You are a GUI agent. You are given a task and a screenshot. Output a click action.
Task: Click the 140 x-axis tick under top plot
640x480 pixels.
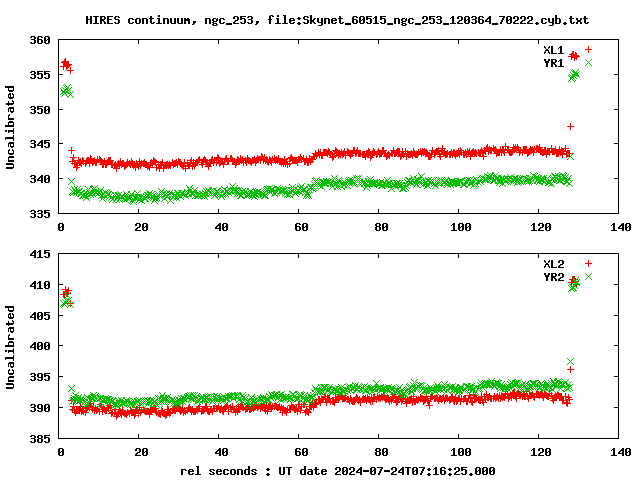coord(620,227)
